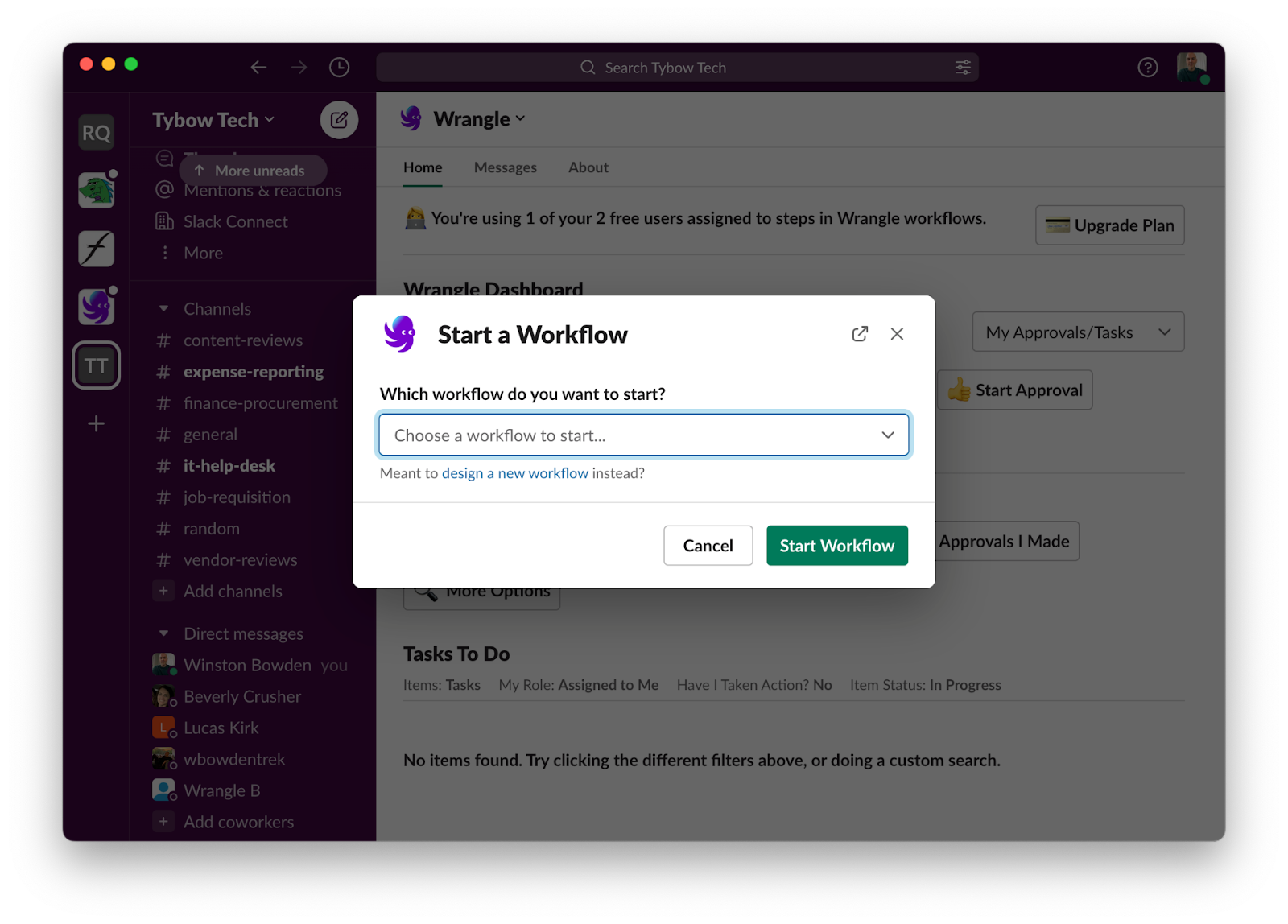The height and width of the screenshot is (924, 1288).
Task: Open Lucas Kirk's avatar in Direct messages
Action: pyautogui.click(x=163, y=728)
